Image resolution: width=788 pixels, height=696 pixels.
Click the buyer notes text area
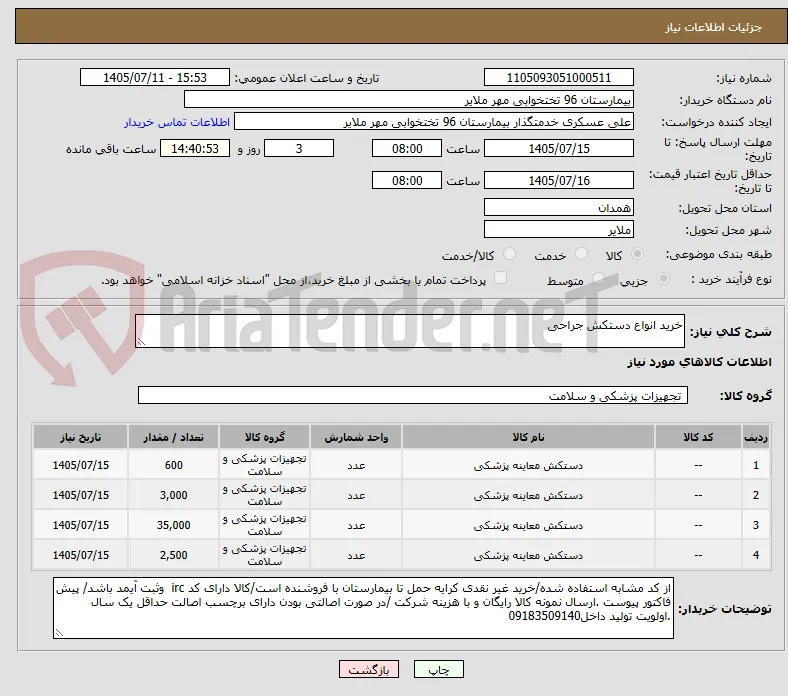pyautogui.click(x=363, y=608)
